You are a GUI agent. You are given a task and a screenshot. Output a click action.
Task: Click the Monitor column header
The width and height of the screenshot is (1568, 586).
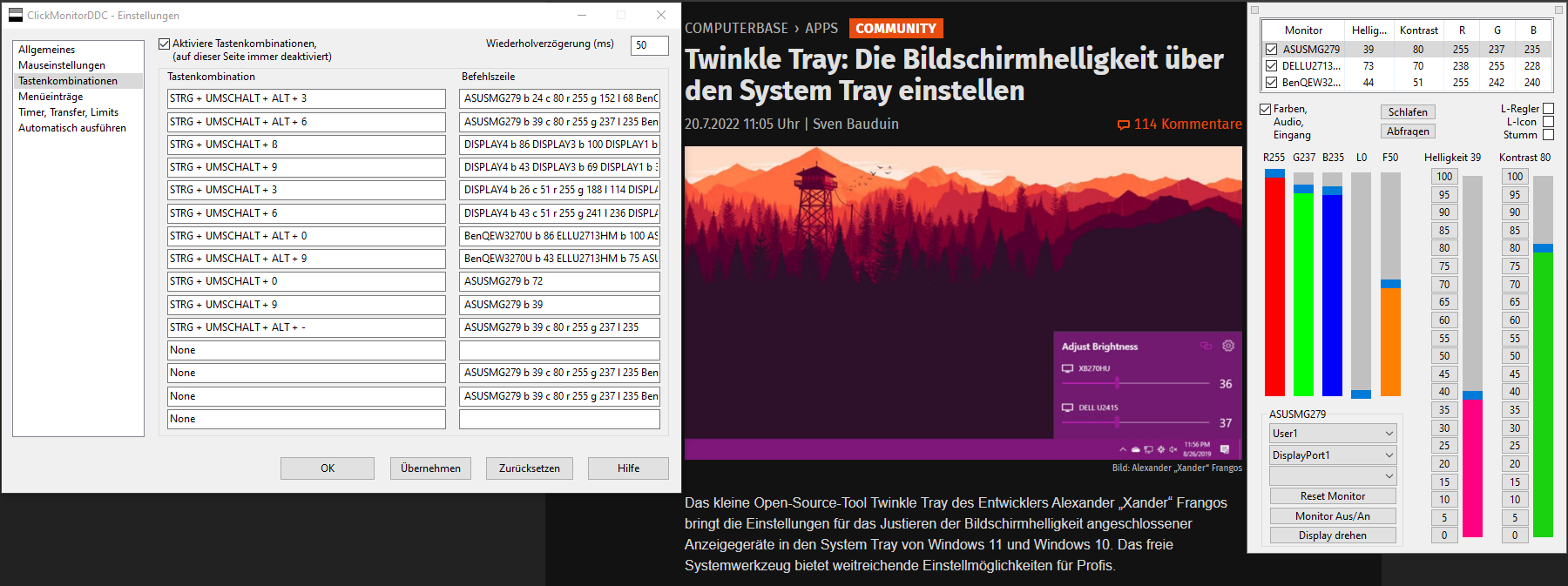tap(1303, 30)
